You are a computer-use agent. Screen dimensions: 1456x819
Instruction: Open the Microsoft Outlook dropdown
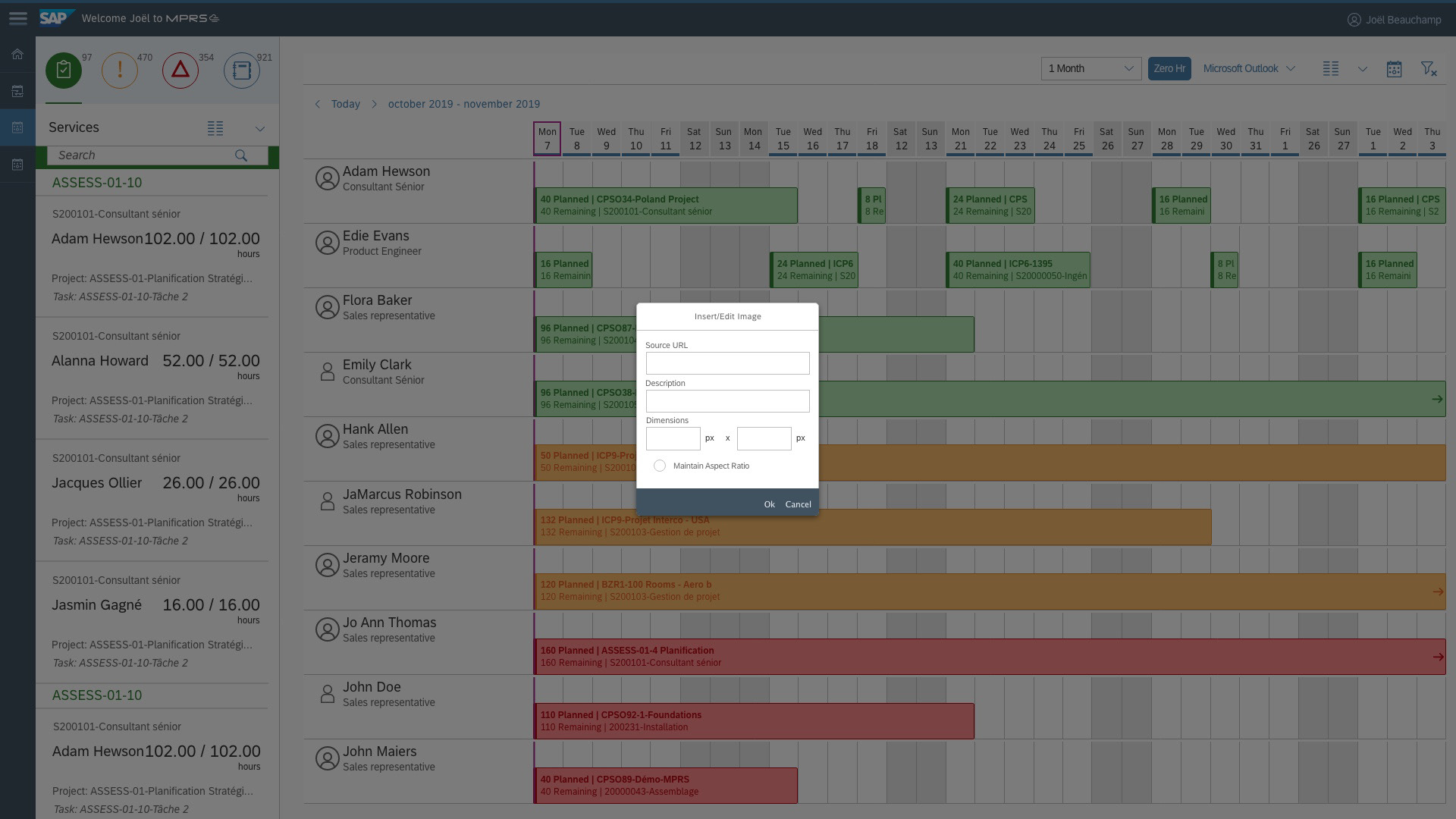(1249, 69)
